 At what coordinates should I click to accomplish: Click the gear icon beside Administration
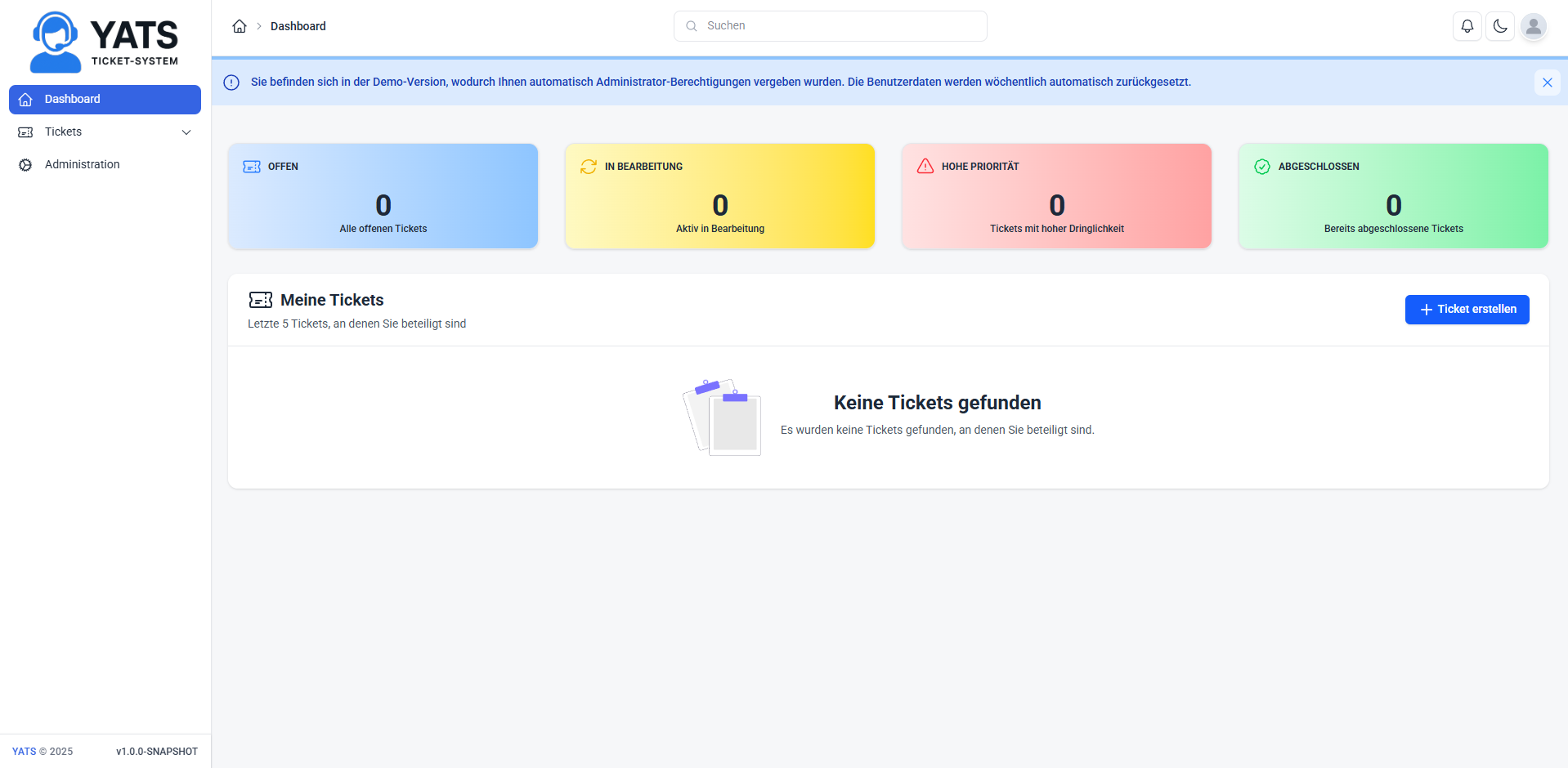[x=25, y=164]
